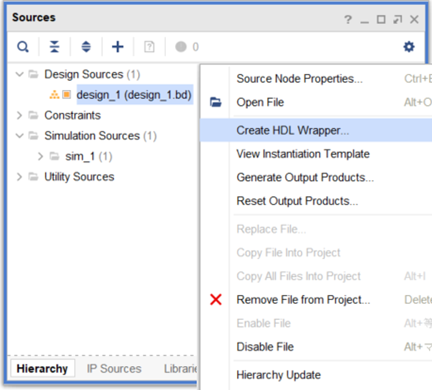This screenshot has height=390, width=432.
Task: Add sources with the plus icon
Action: tap(118, 47)
